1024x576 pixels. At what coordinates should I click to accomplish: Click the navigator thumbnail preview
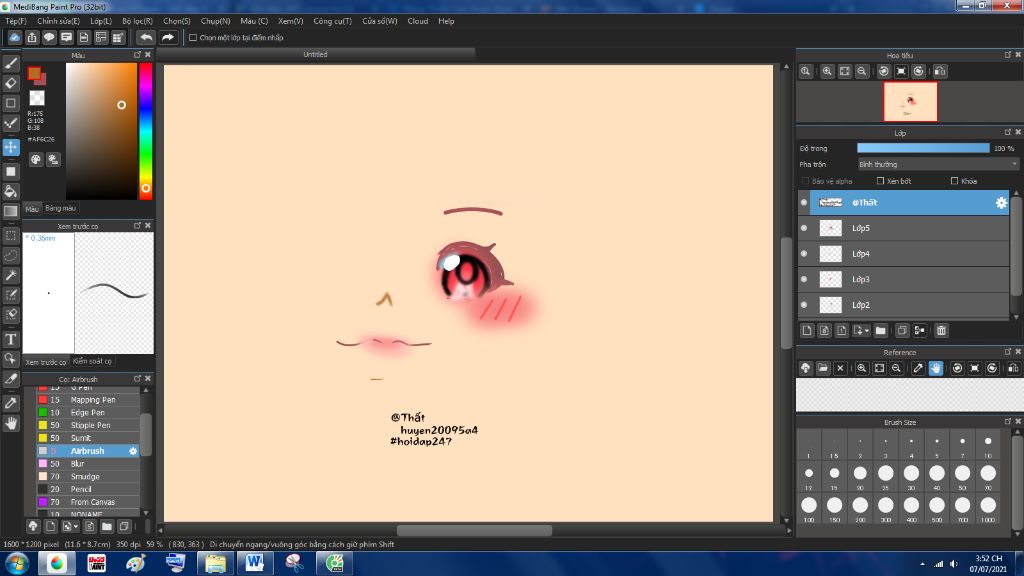pos(910,102)
